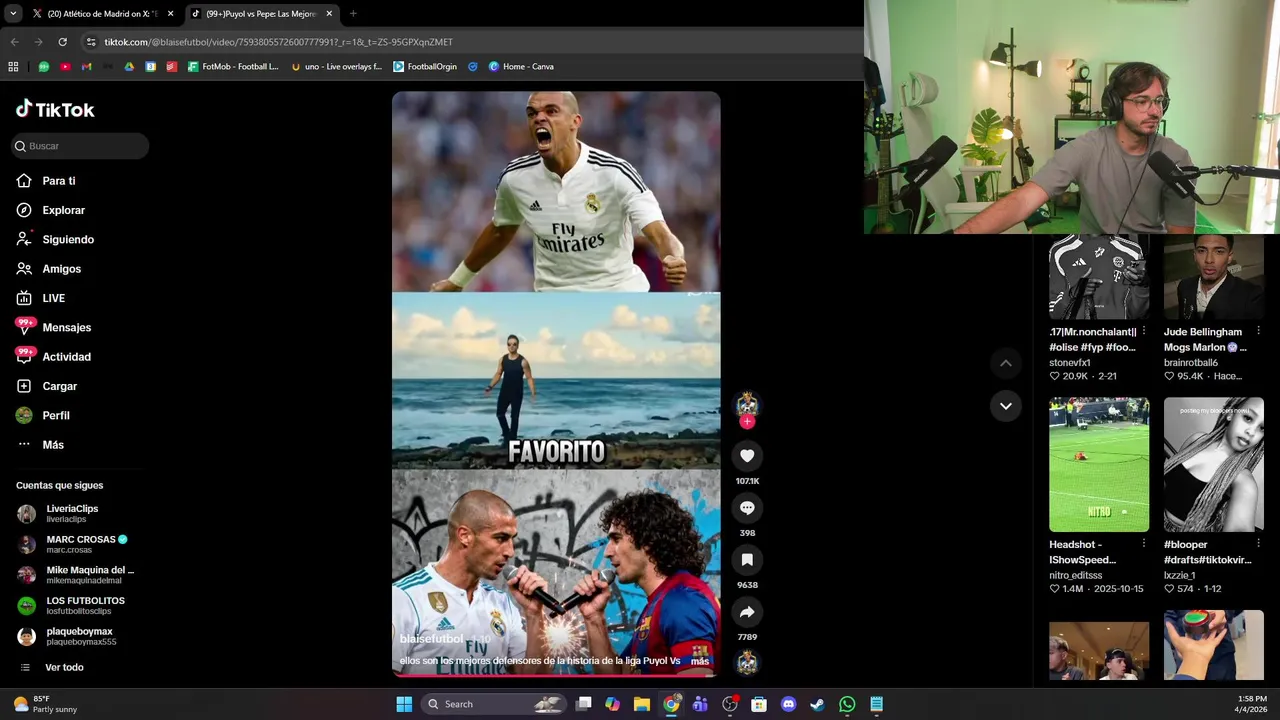Go back in browser history
Screen dimensions: 1280x720
pyautogui.click(x=14, y=42)
